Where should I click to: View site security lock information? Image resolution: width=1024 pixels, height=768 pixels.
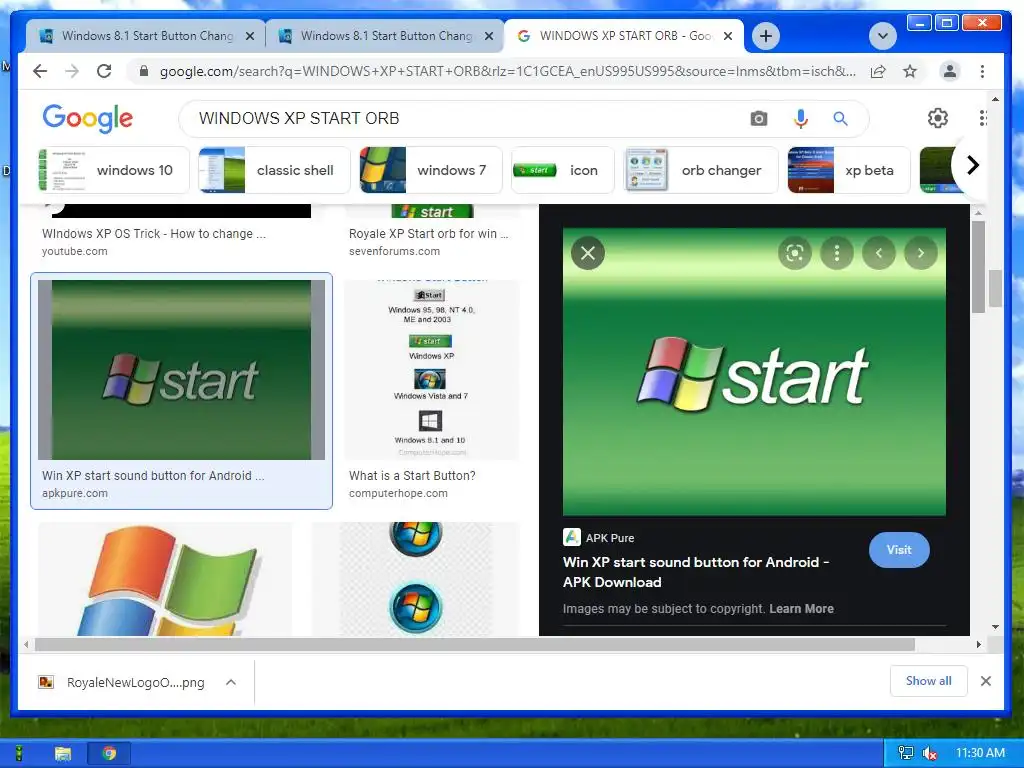[144, 71]
